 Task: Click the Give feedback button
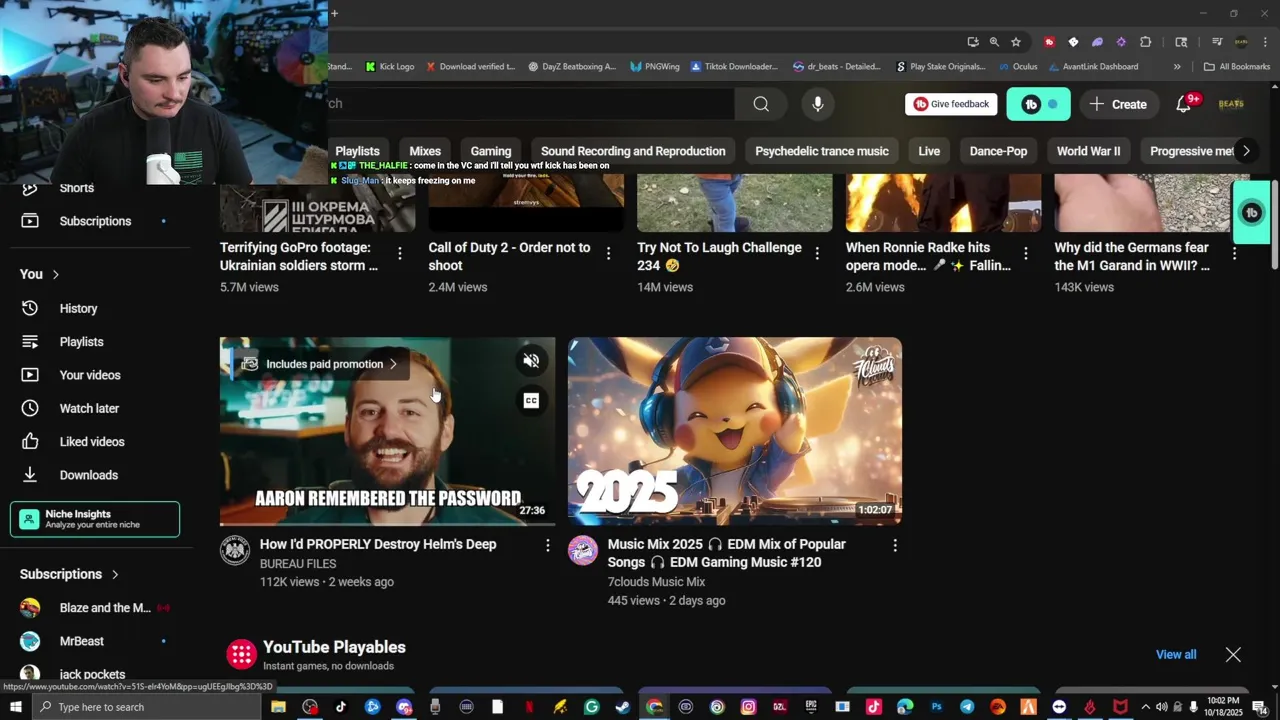click(951, 104)
